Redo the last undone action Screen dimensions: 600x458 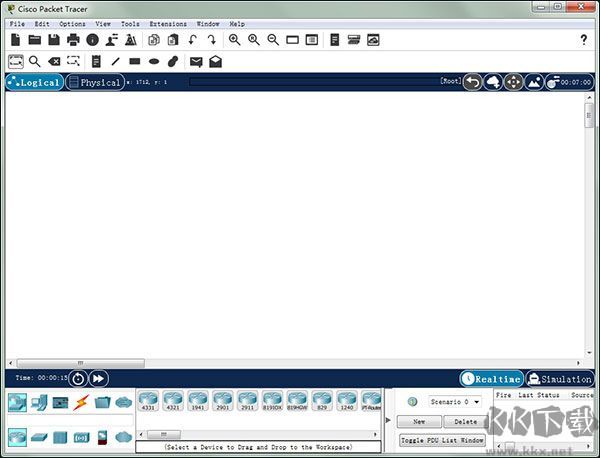(212, 40)
